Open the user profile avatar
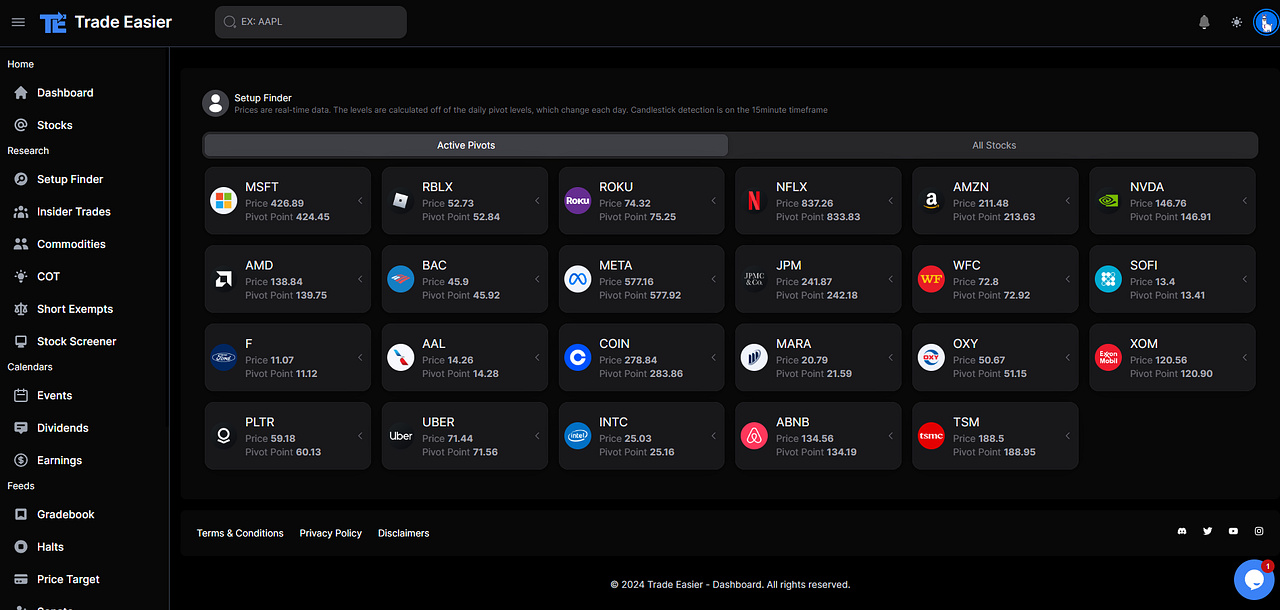The width and height of the screenshot is (1280, 610). [x=1266, y=22]
